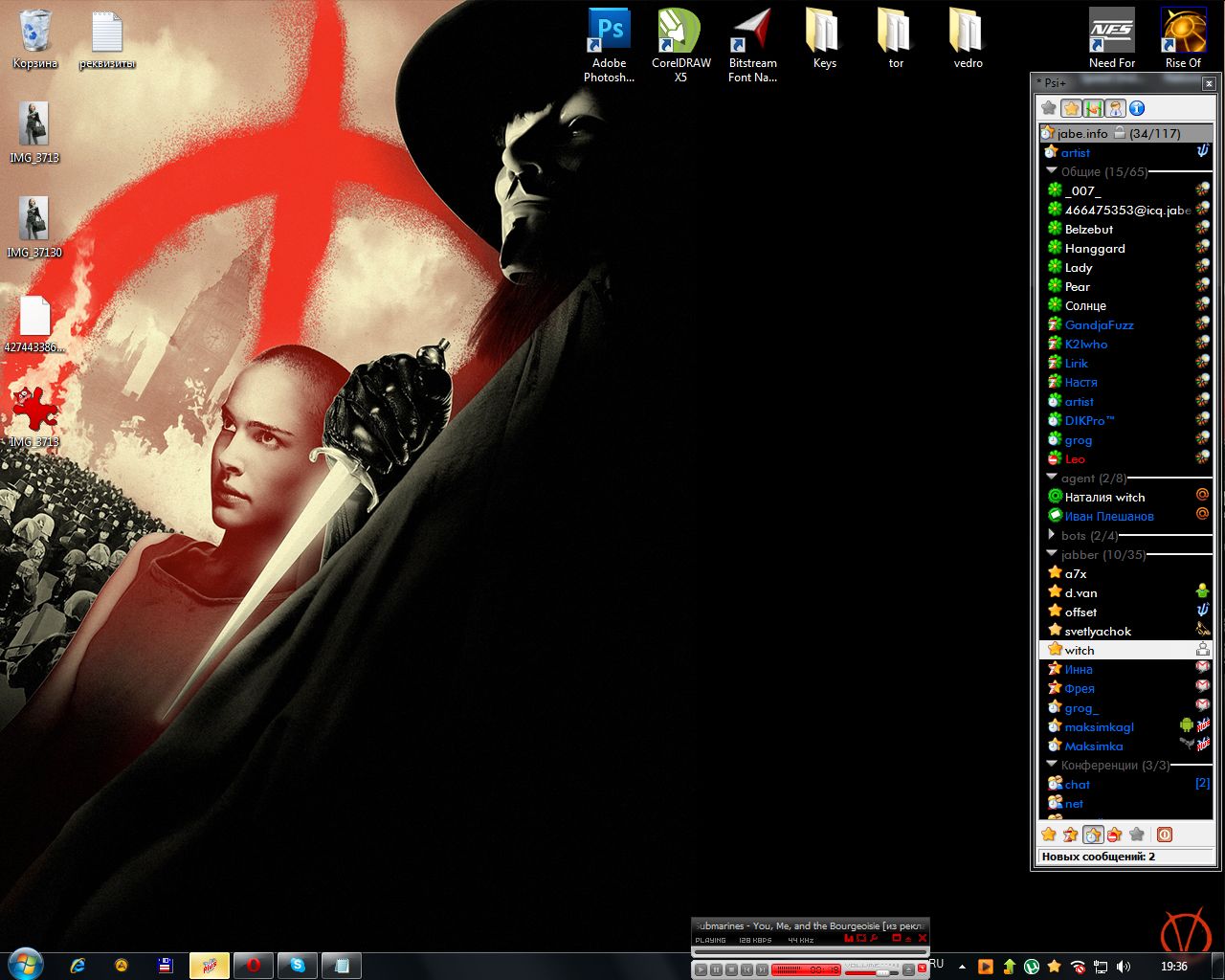The width and height of the screenshot is (1225, 980).
Task: Stop playback in the media player
Action: pyautogui.click(x=731, y=969)
